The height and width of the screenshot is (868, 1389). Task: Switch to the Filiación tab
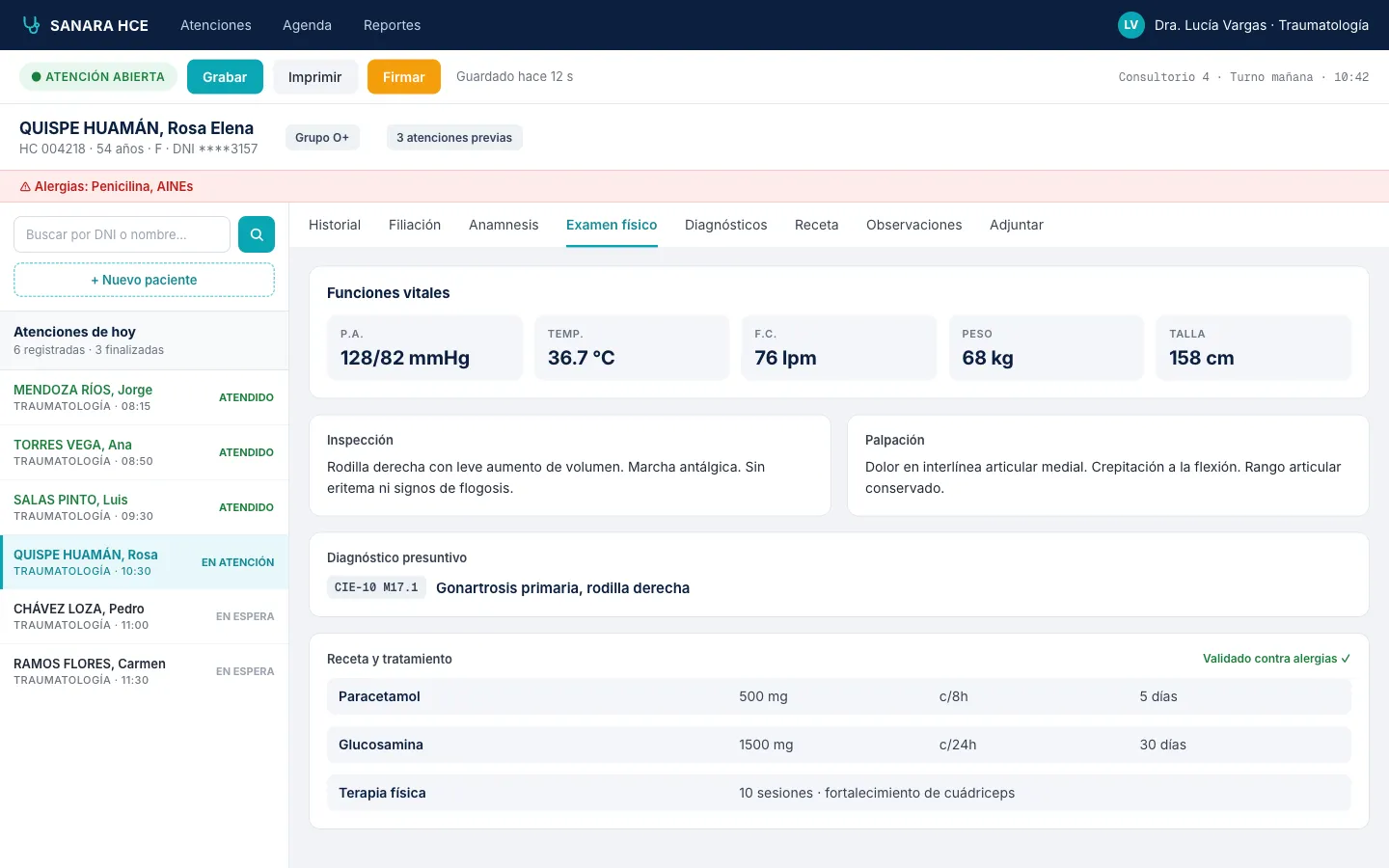pyautogui.click(x=415, y=225)
